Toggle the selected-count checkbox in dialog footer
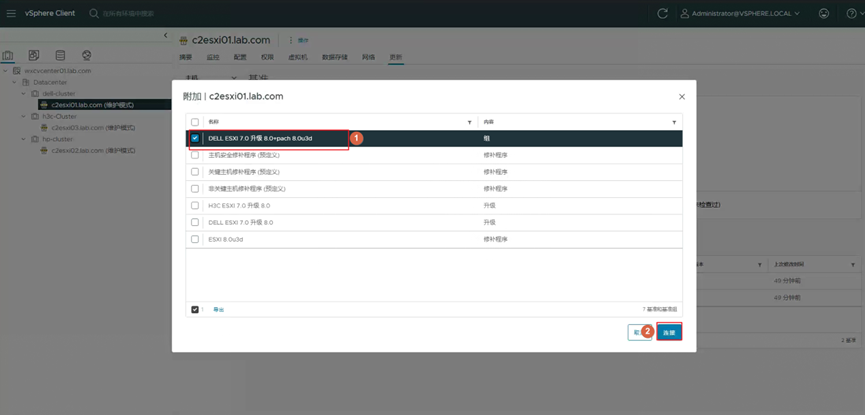This screenshot has height=415, width=865. pyautogui.click(x=195, y=310)
